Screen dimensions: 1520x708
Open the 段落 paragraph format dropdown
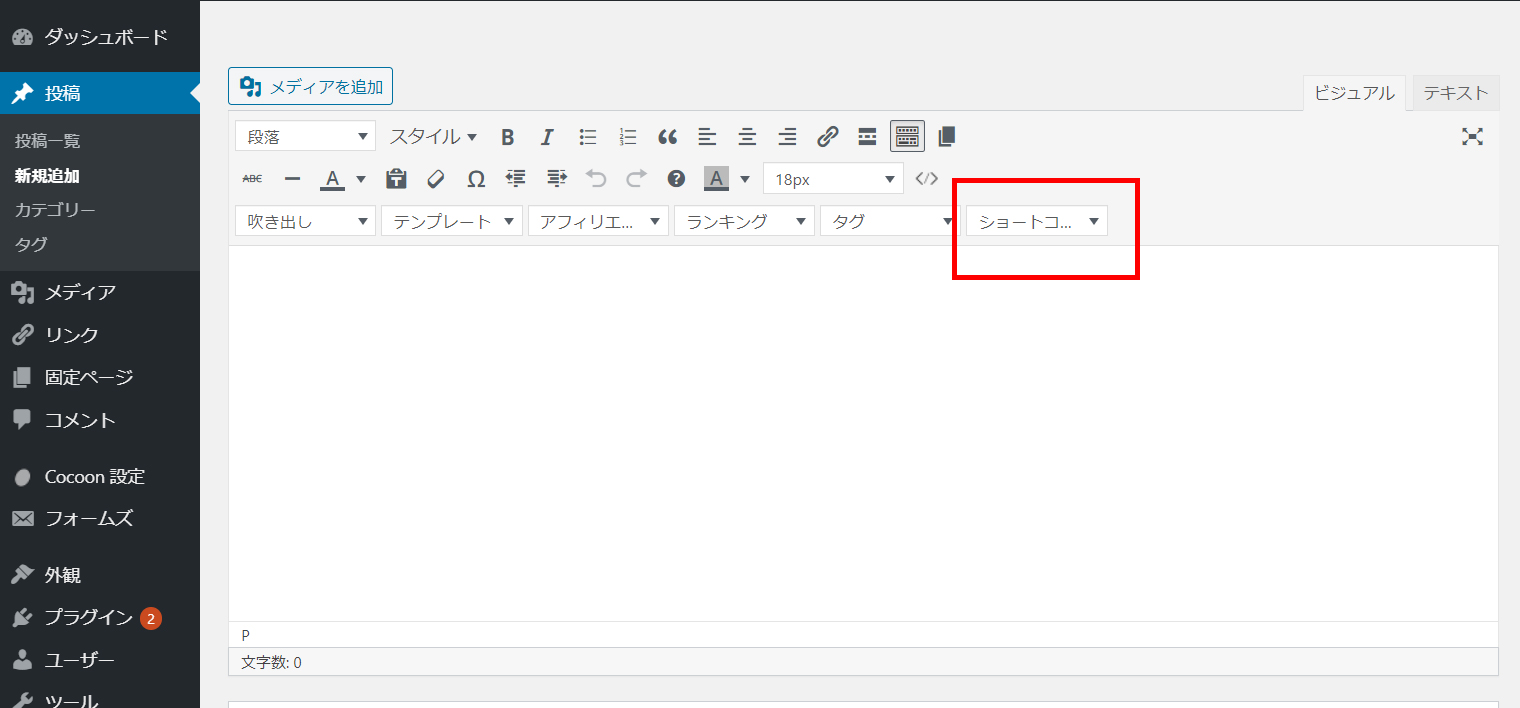[305, 136]
